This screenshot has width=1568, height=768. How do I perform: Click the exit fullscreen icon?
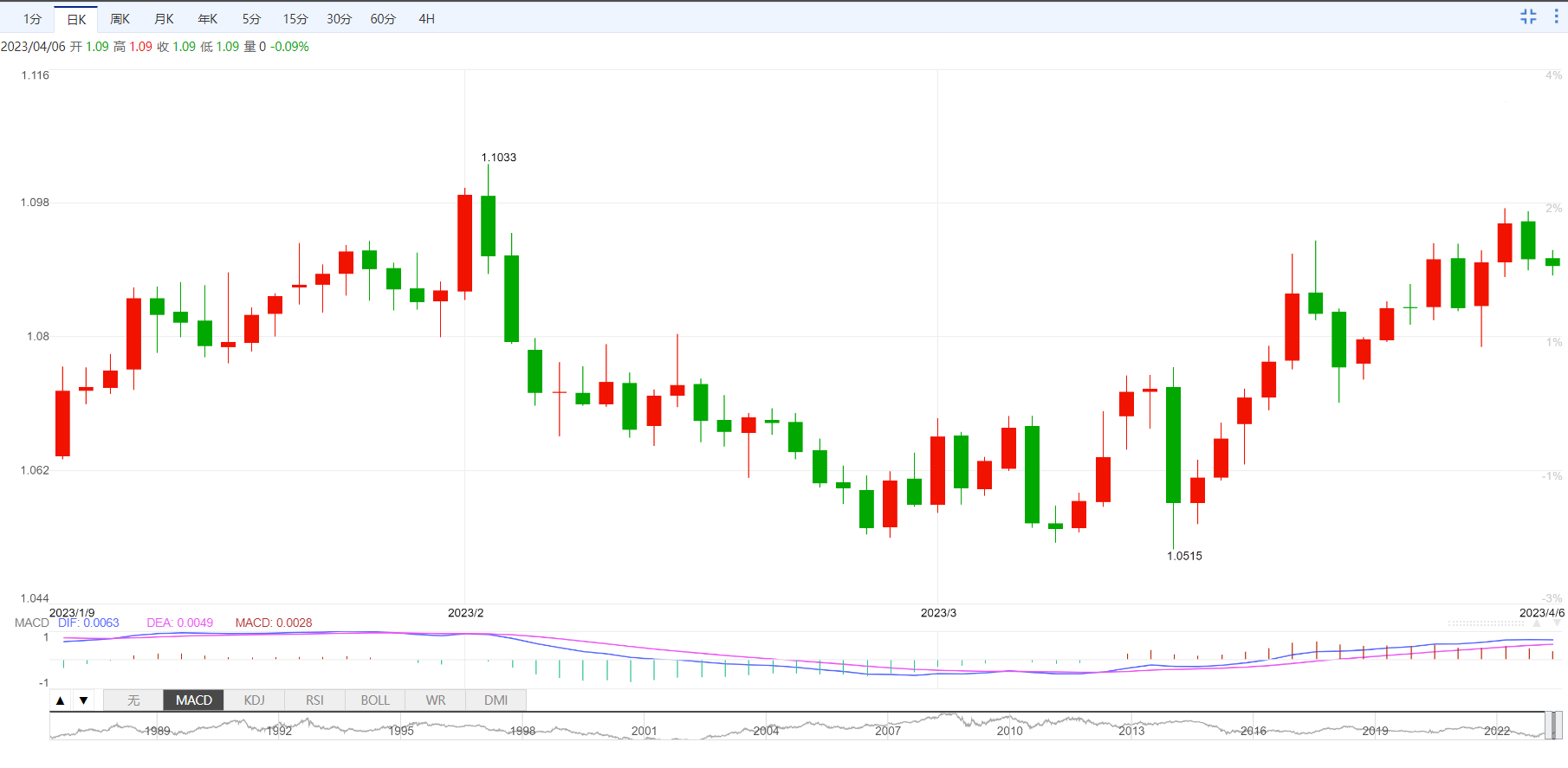click(x=1528, y=16)
